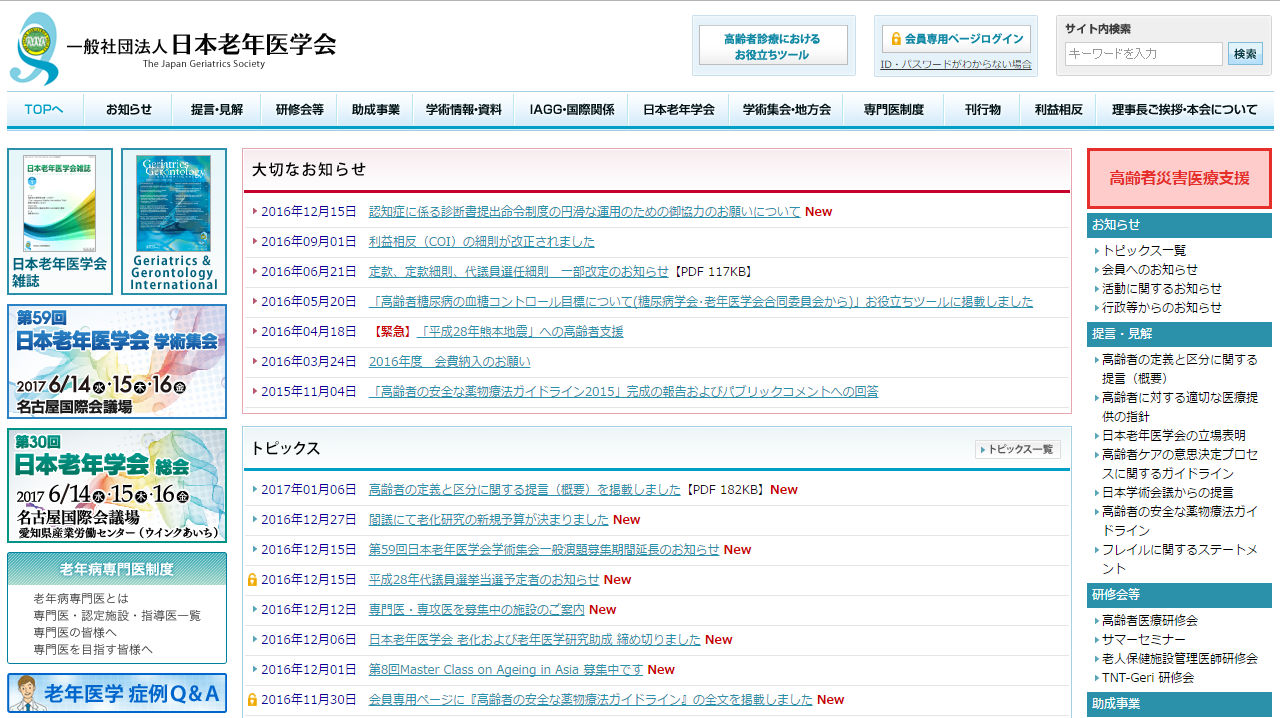Click sidebar フレイルに関するステートメント link
Viewport: 1280px width, 718px height.
coord(1180,559)
